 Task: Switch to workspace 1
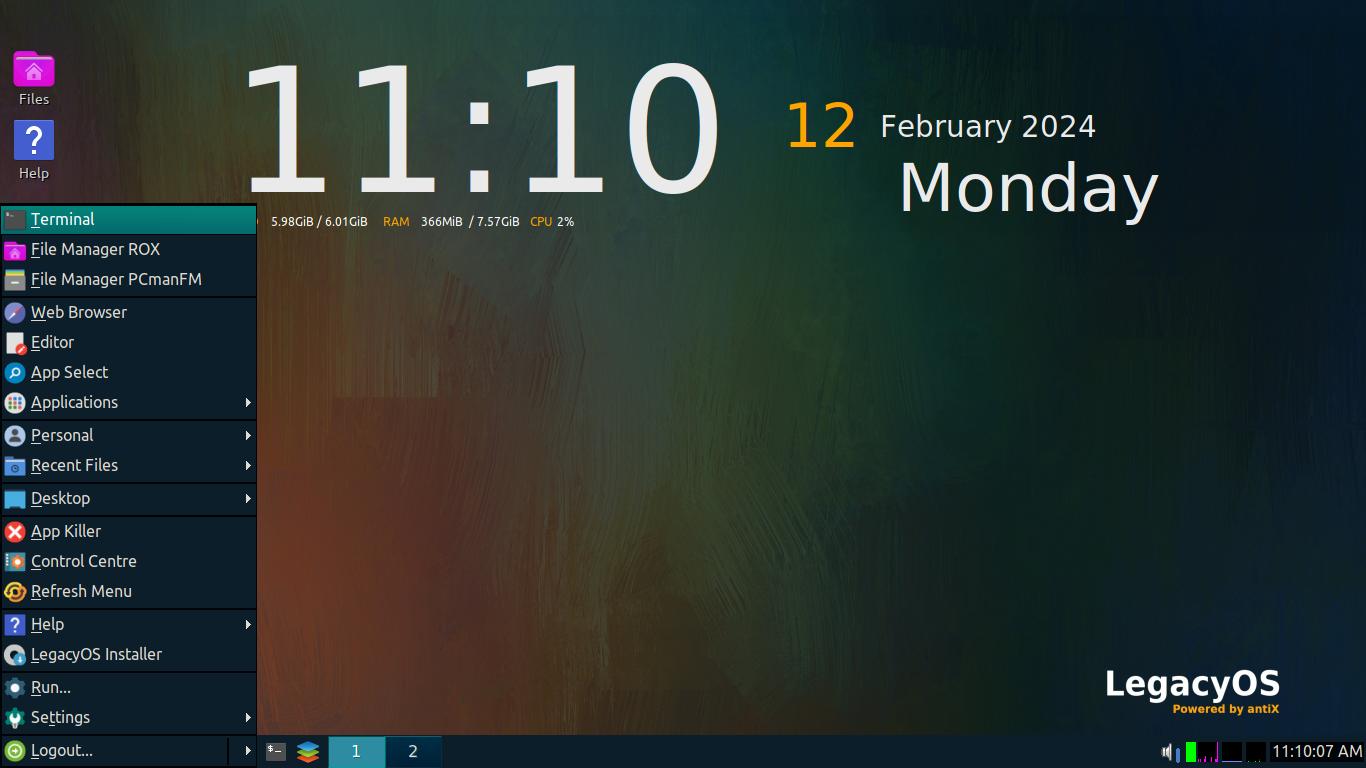(x=356, y=751)
